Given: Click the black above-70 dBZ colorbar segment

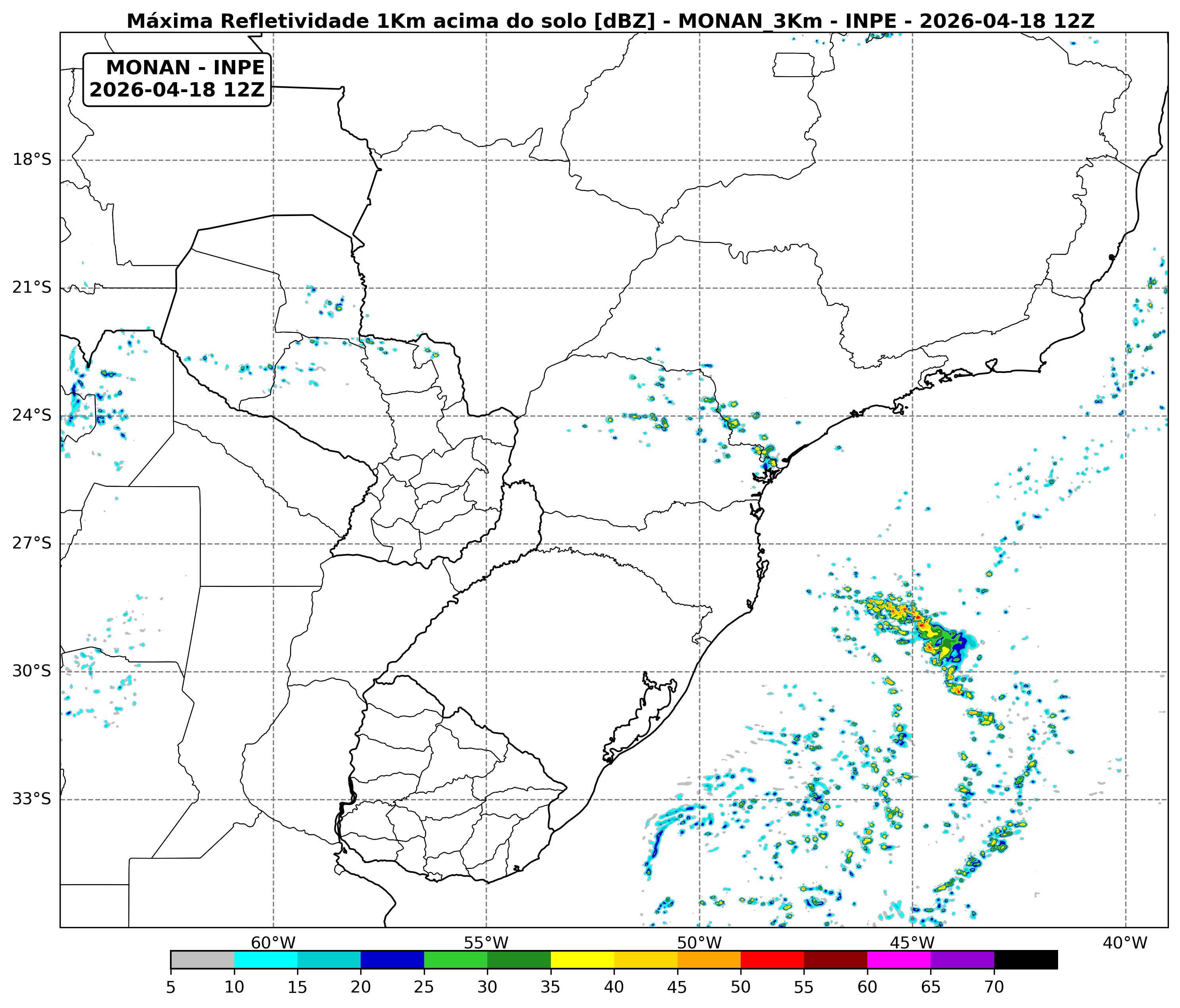Looking at the screenshot, I should click(x=1025, y=960).
